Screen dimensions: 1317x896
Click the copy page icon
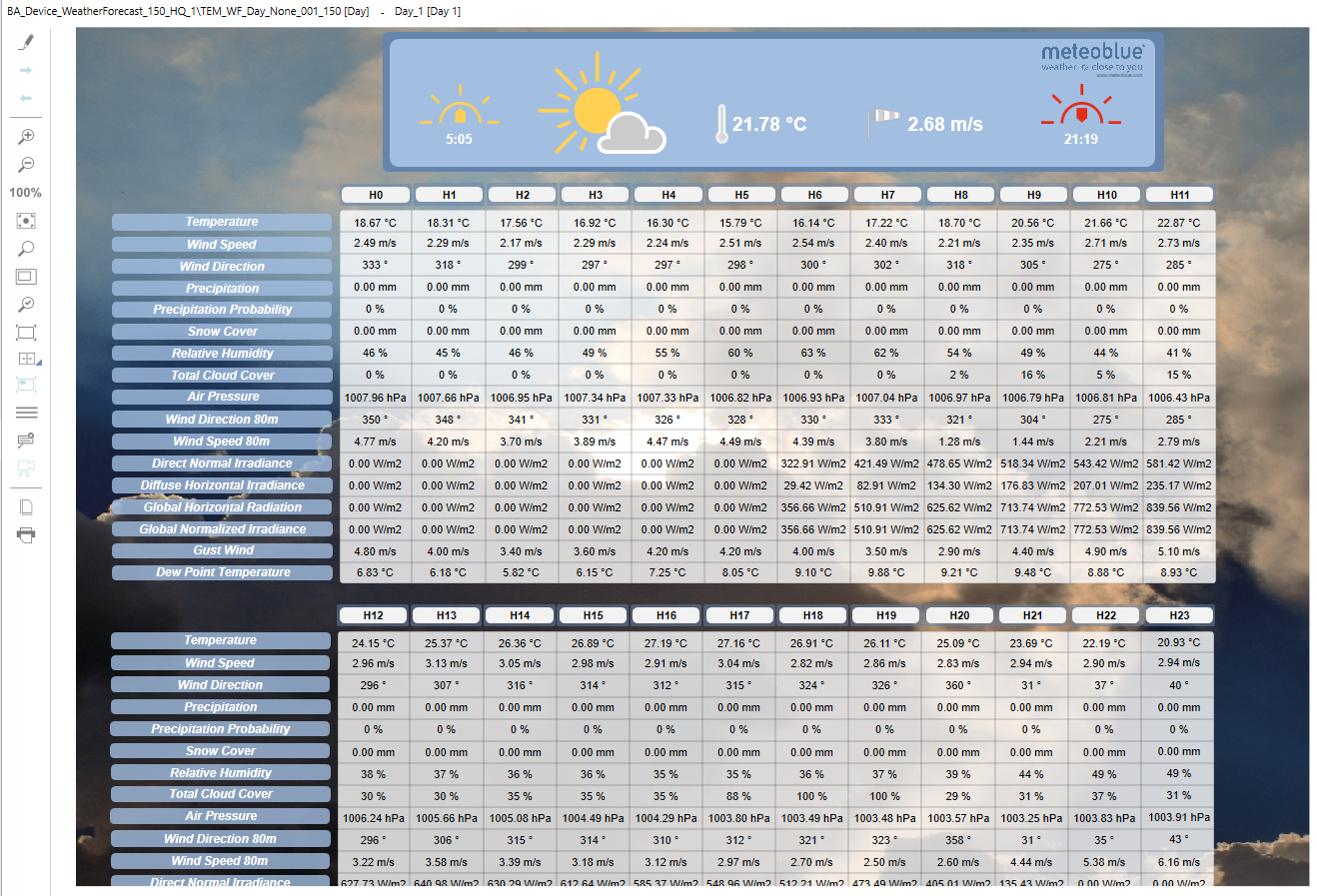coord(25,506)
